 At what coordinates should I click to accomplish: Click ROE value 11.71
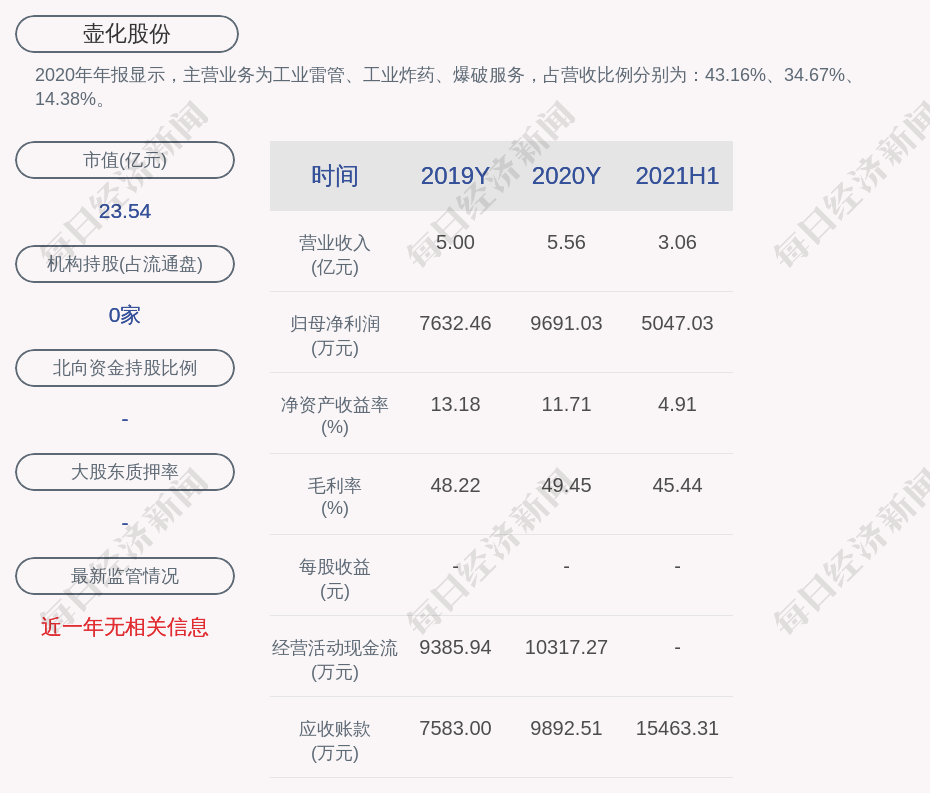coord(566,405)
